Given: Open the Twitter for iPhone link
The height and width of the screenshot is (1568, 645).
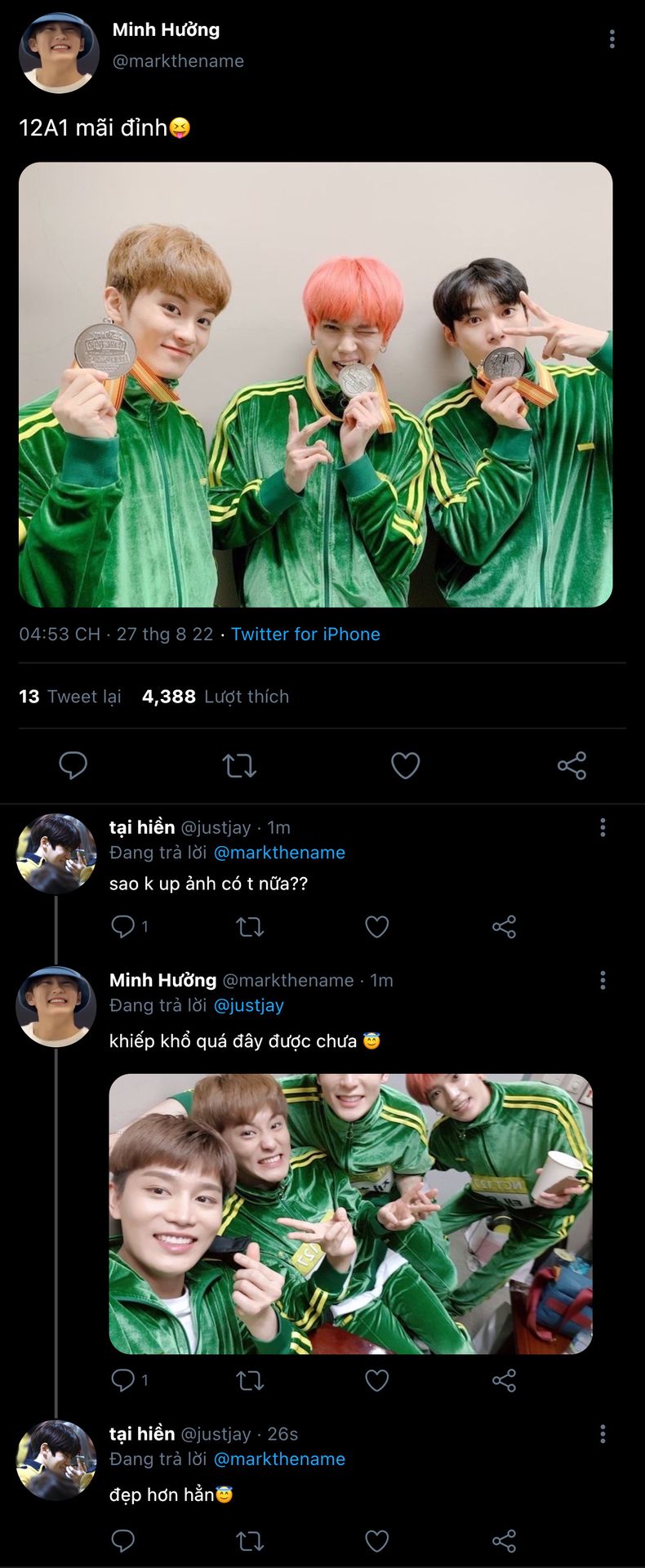Looking at the screenshot, I should click(305, 635).
